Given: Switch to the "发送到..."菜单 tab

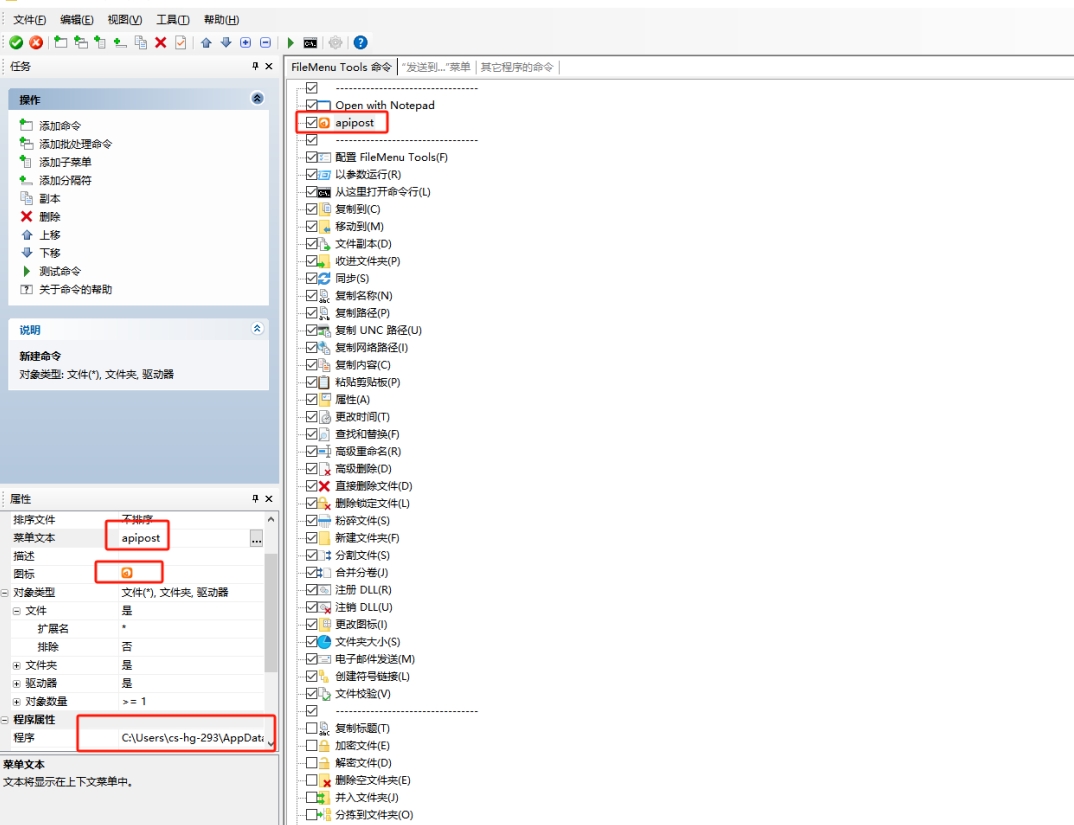Looking at the screenshot, I should 436,66.
